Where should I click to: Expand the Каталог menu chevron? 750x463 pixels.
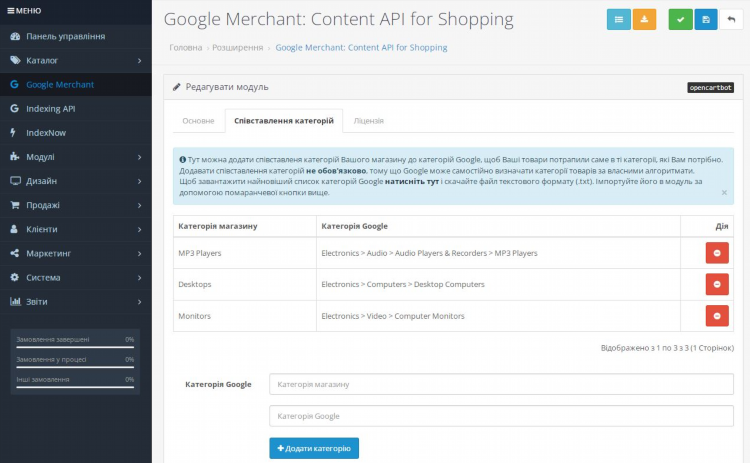coord(140,61)
